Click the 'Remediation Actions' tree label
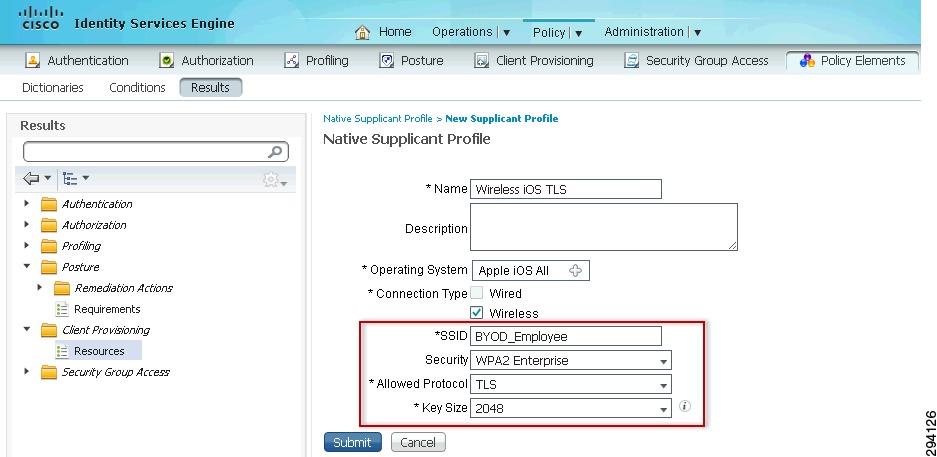The height and width of the screenshot is (457, 937). pos(124,288)
